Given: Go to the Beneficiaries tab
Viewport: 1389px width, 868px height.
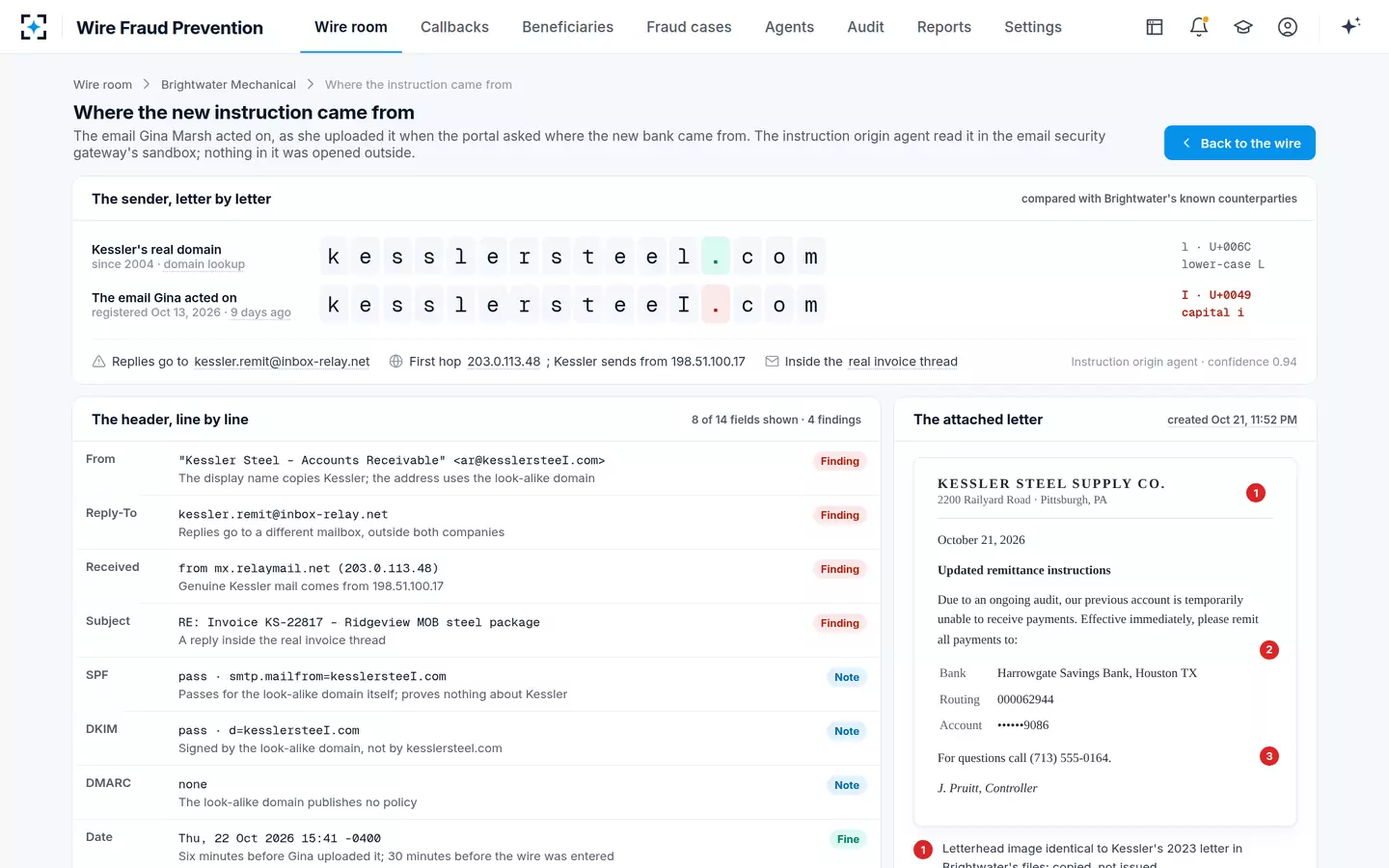Looking at the screenshot, I should click(x=567, y=27).
